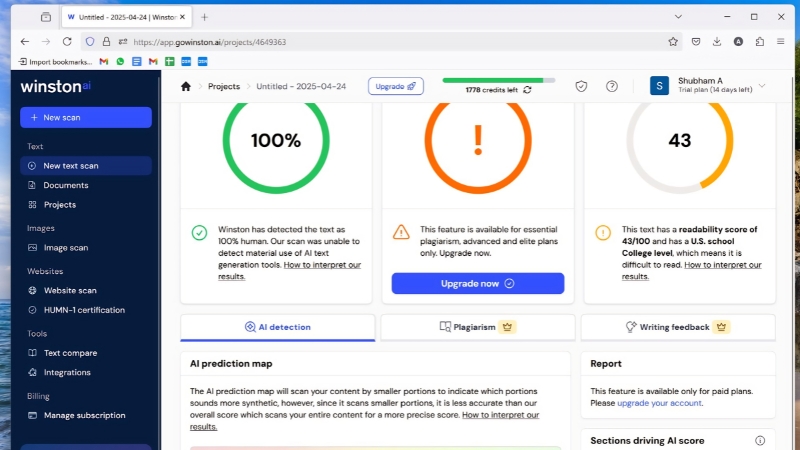Viewport: 800px width, 450px height.
Task: Start a New scan
Action: [86, 117]
